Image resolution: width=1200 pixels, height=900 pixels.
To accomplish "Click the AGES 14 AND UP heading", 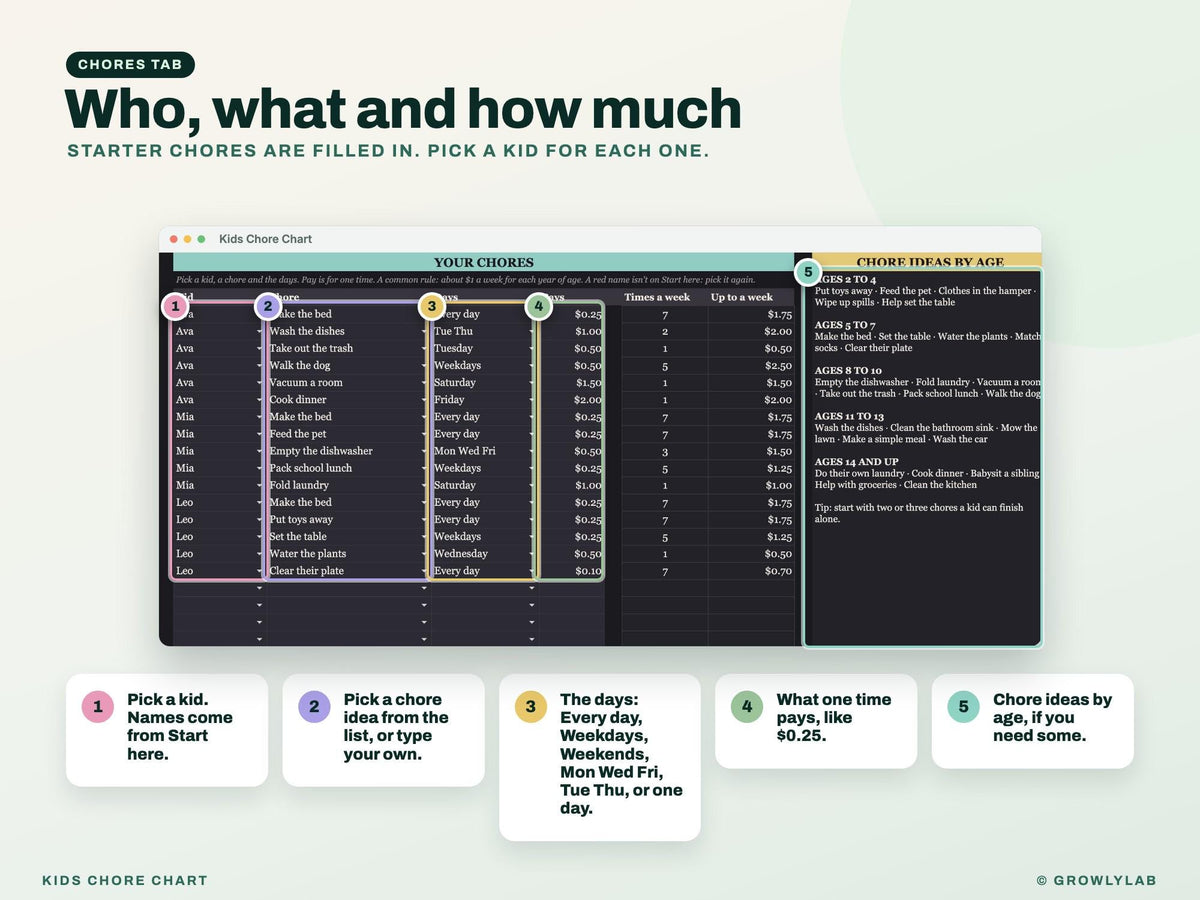I will point(856,462).
